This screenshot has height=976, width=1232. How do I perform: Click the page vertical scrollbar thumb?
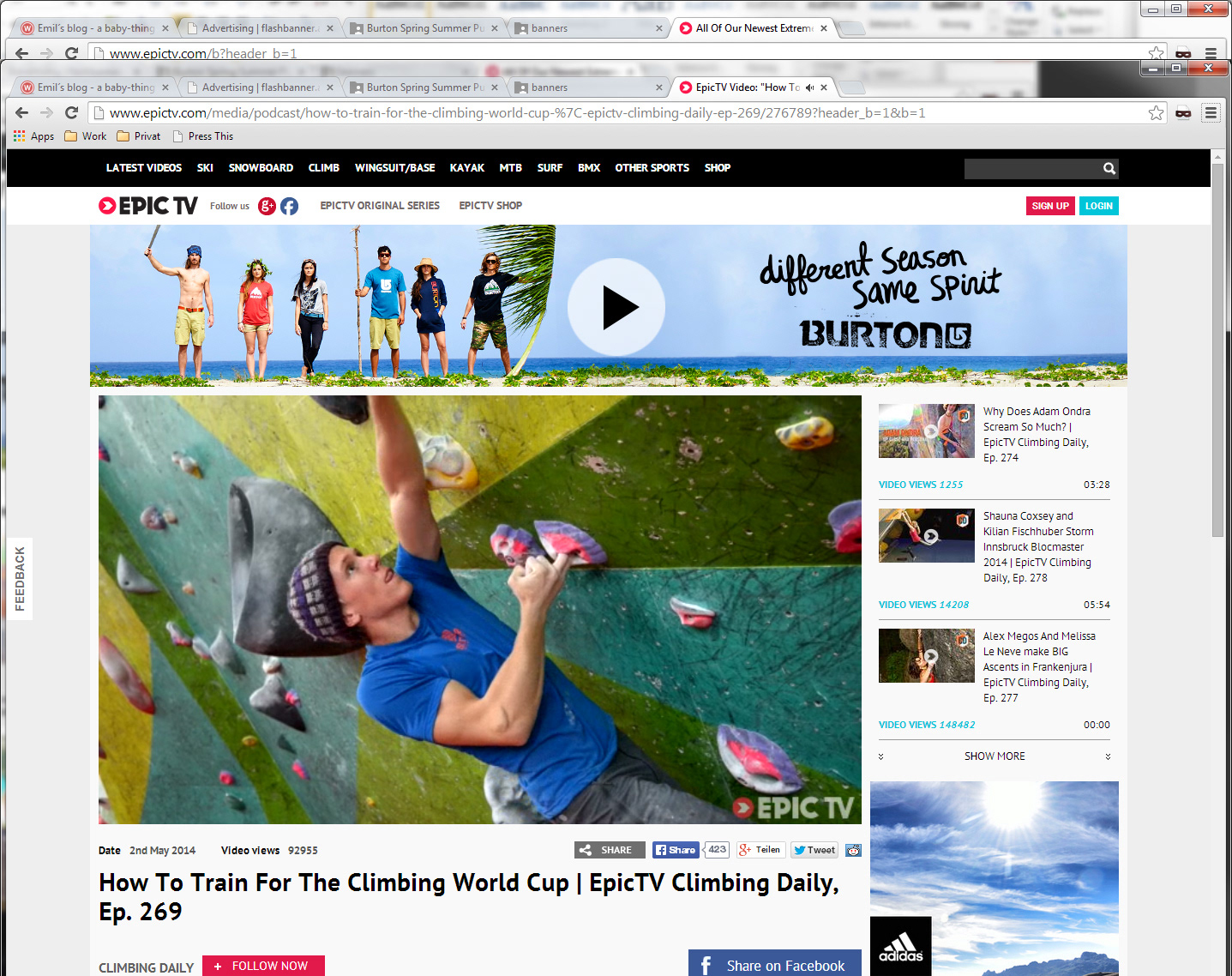click(1217, 350)
